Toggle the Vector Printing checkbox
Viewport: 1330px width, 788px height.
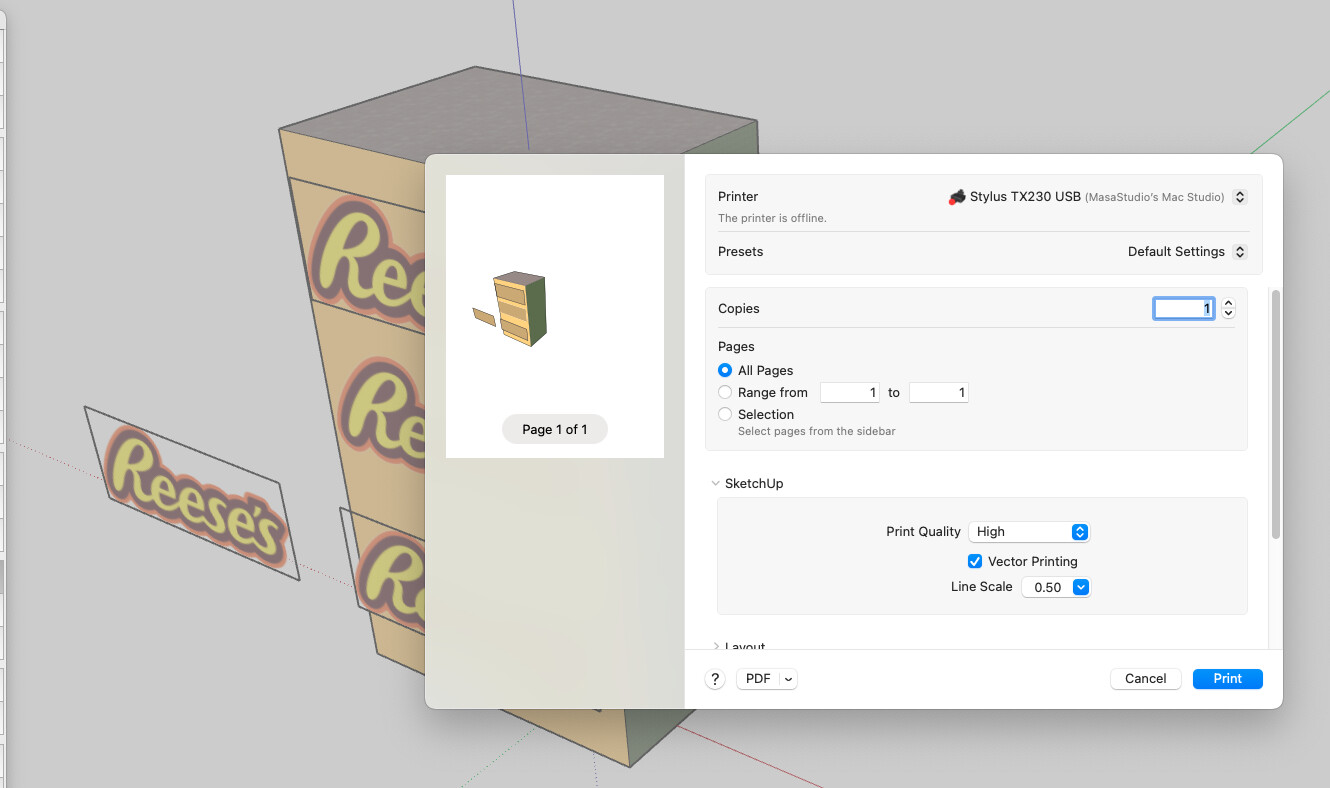(975, 561)
